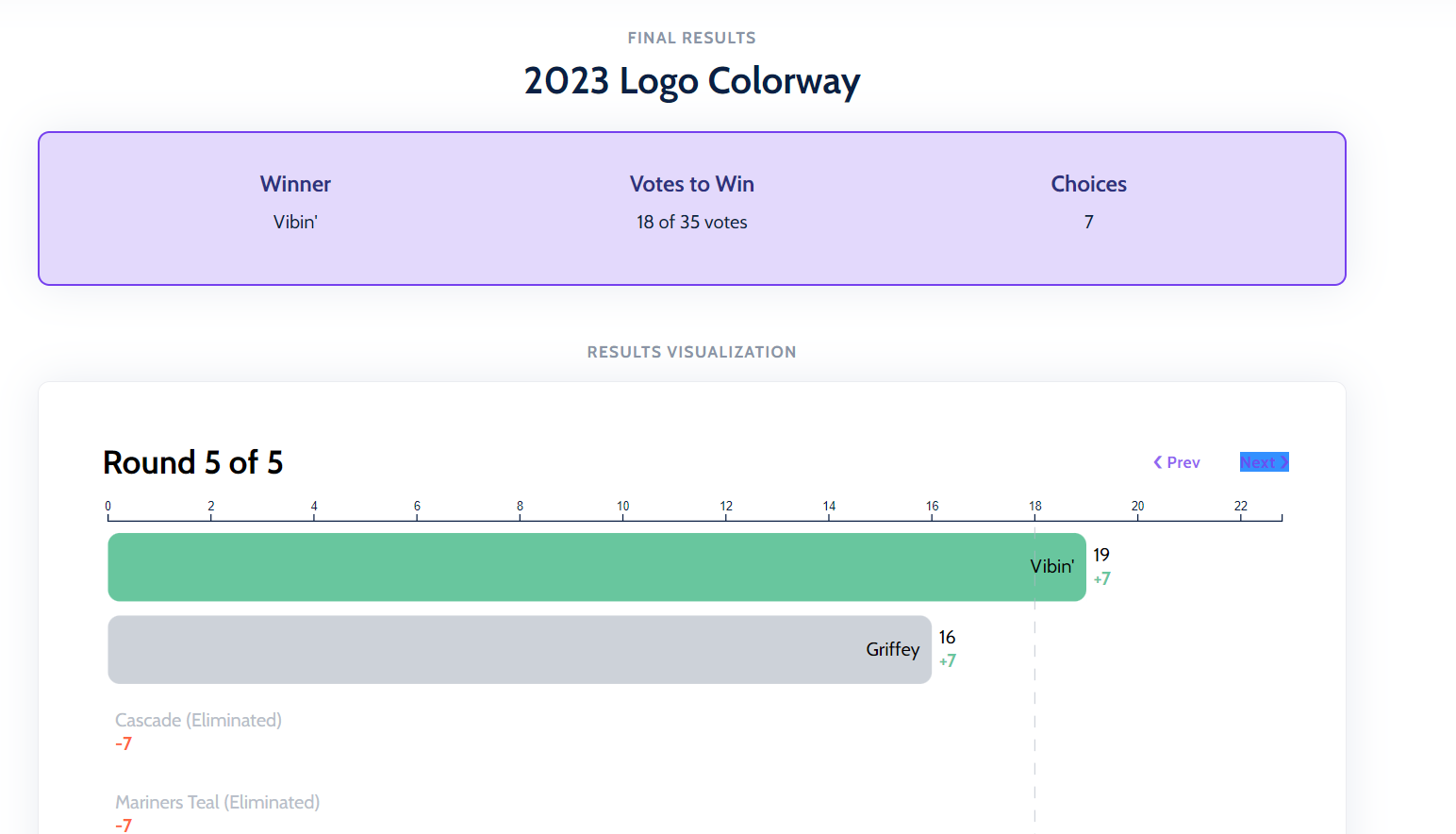Click the 2023 Logo Colorway title
This screenshot has height=834, width=1456.
click(691, 81)
